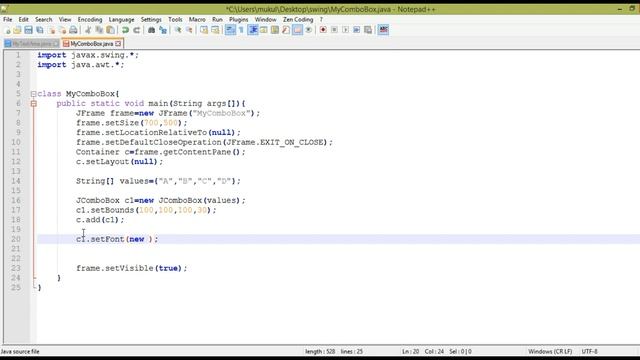Click the Stop Recording macro icon
This screenshot has width=640, height=360.
coord(334,30)
